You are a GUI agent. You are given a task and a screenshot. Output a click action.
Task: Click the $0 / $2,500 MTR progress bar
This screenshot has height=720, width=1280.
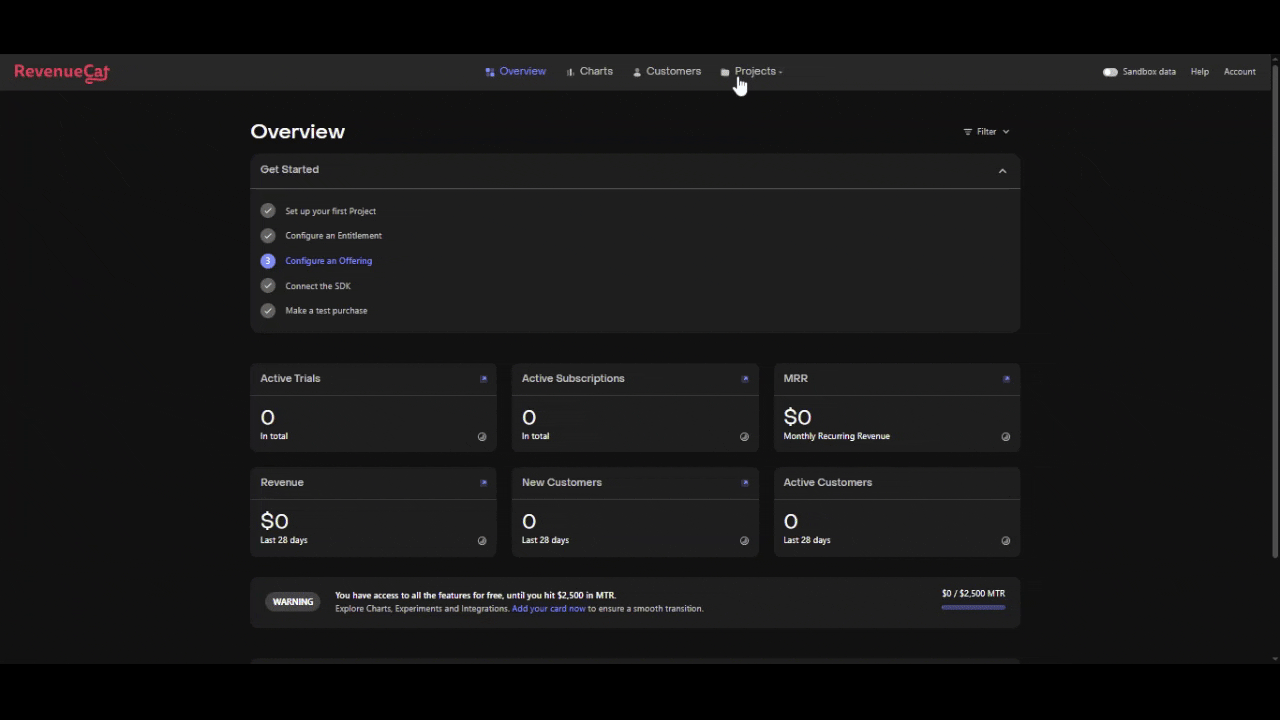tap(973, 607)
